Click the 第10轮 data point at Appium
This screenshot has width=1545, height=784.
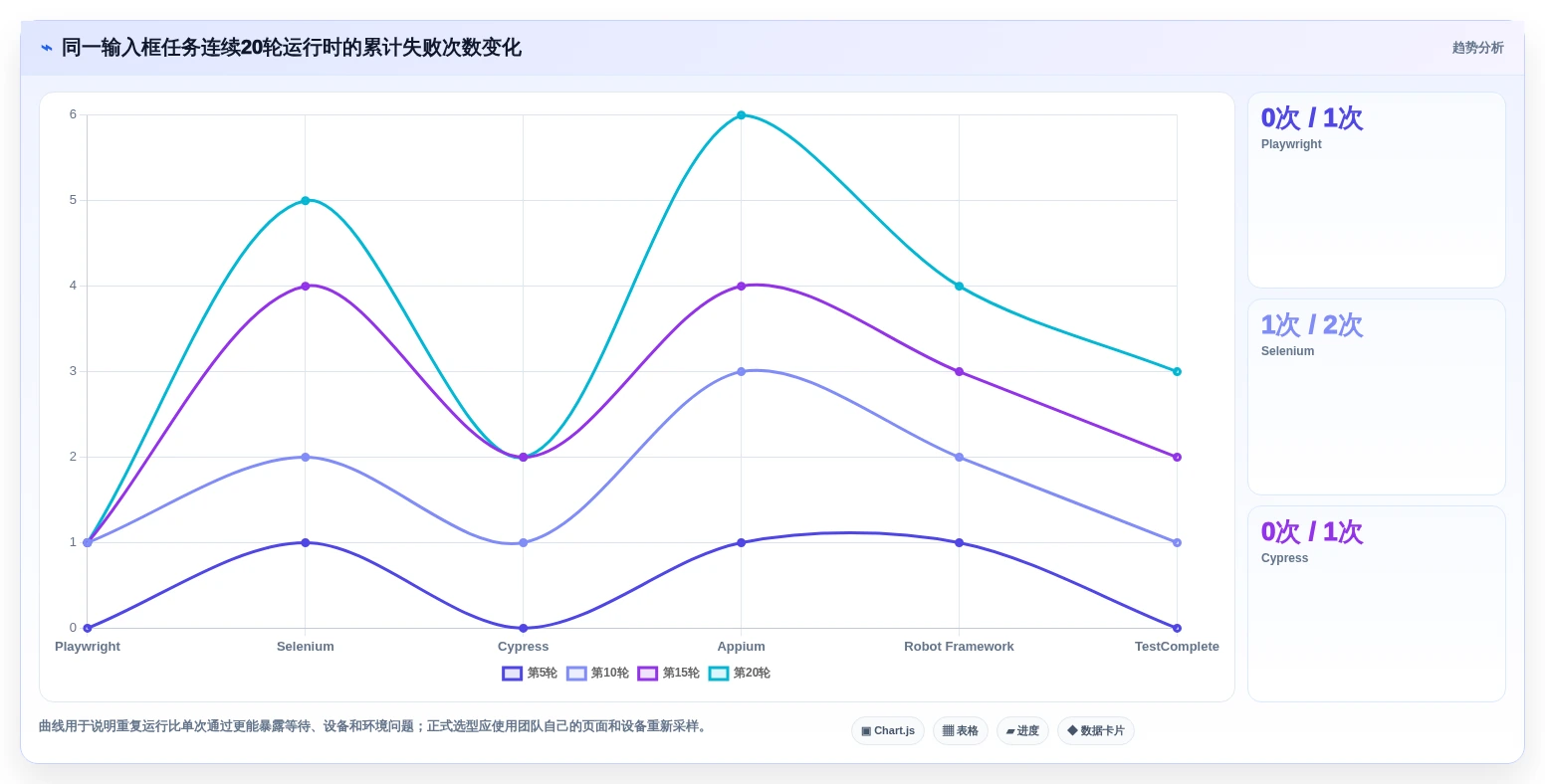coord(742,372)
